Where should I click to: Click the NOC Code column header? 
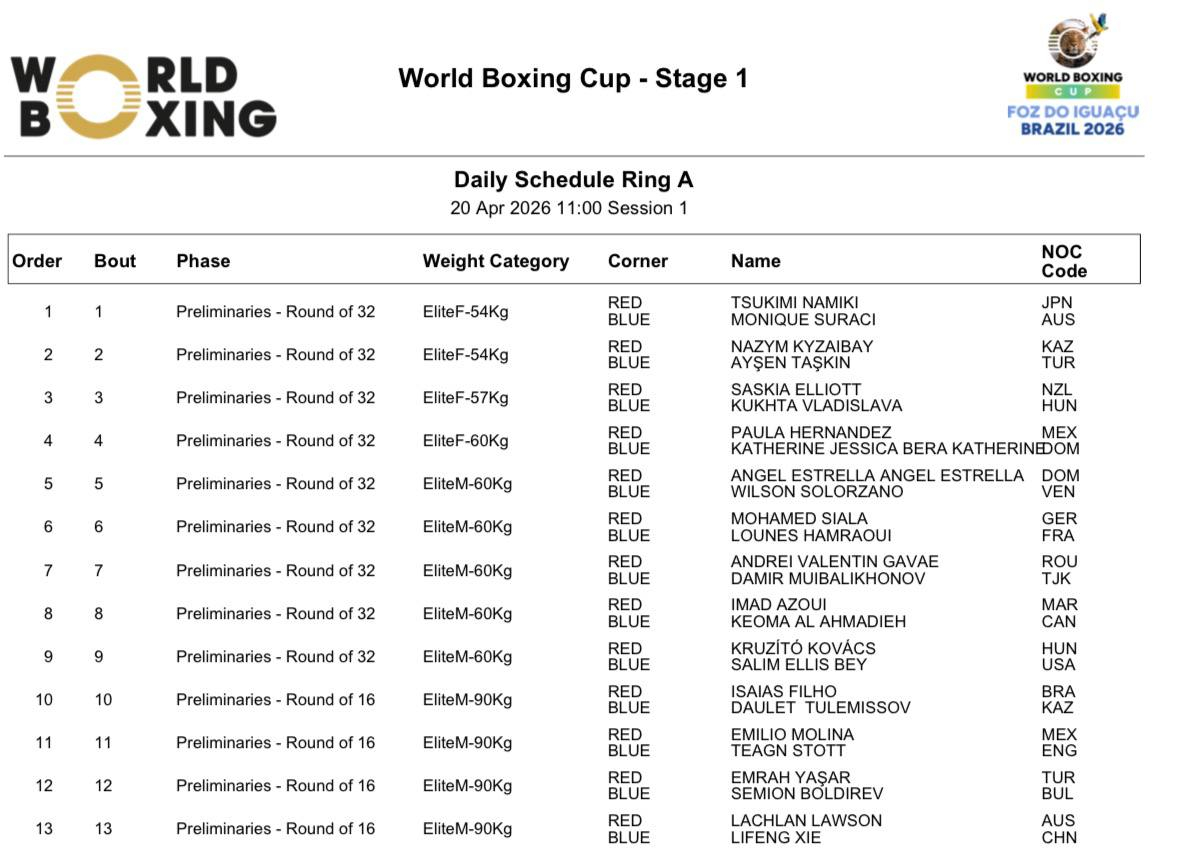(1063, 261)
